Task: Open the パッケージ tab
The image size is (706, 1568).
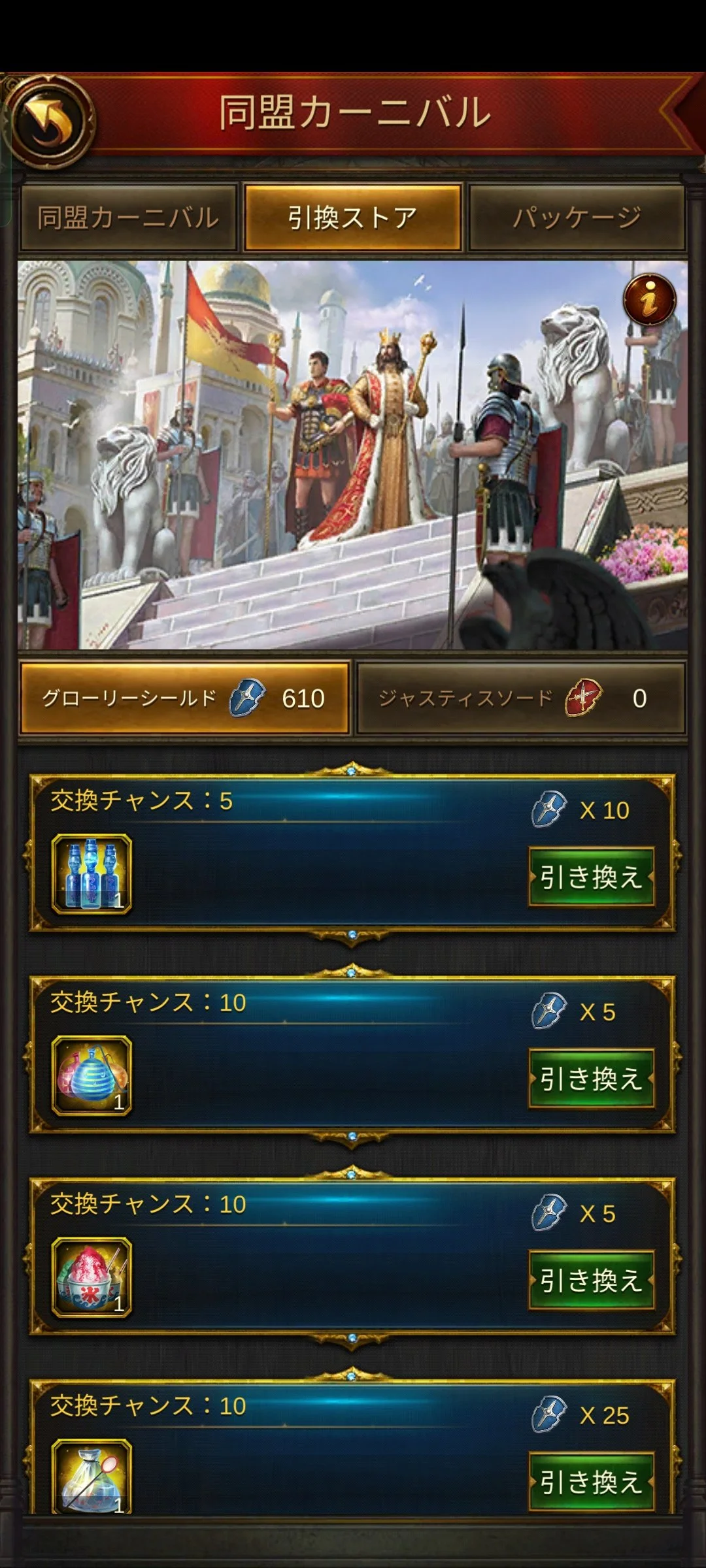Action: coord(577,218)
